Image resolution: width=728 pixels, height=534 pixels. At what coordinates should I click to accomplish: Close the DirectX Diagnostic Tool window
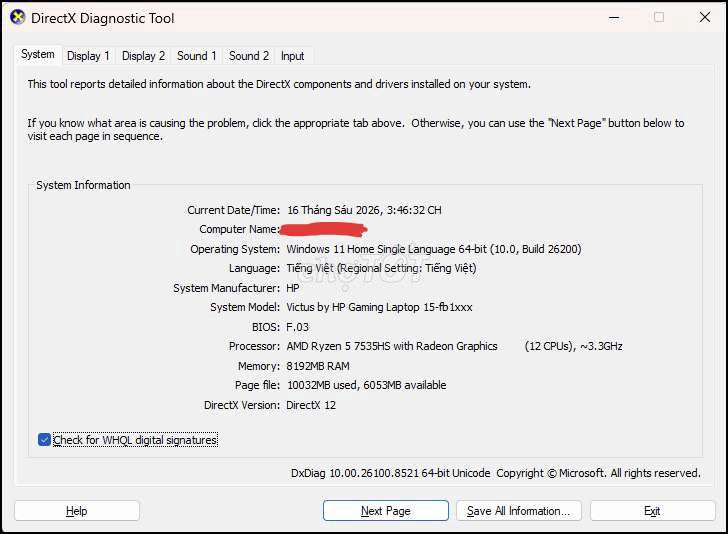coord(705,18)
